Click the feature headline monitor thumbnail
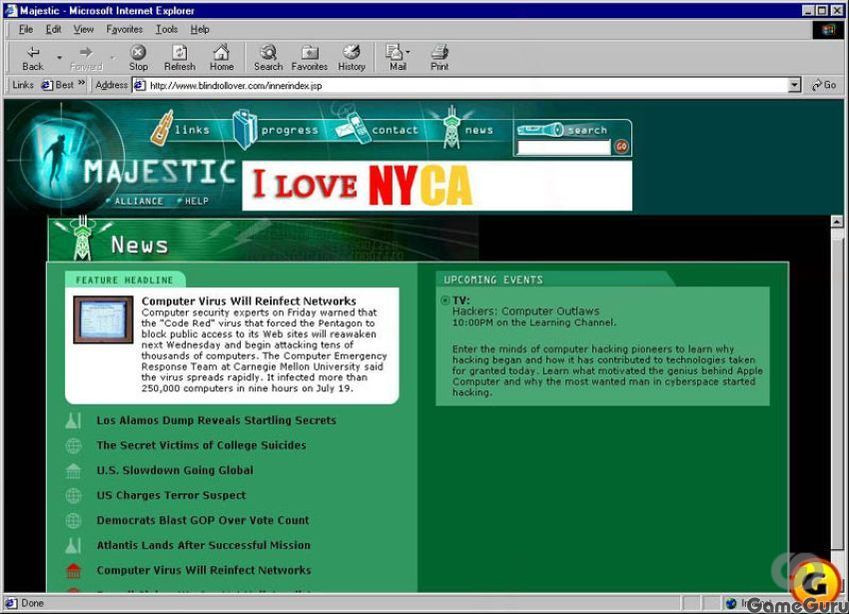The height and width of the screenshot is (614, 849). coord(103,319)
